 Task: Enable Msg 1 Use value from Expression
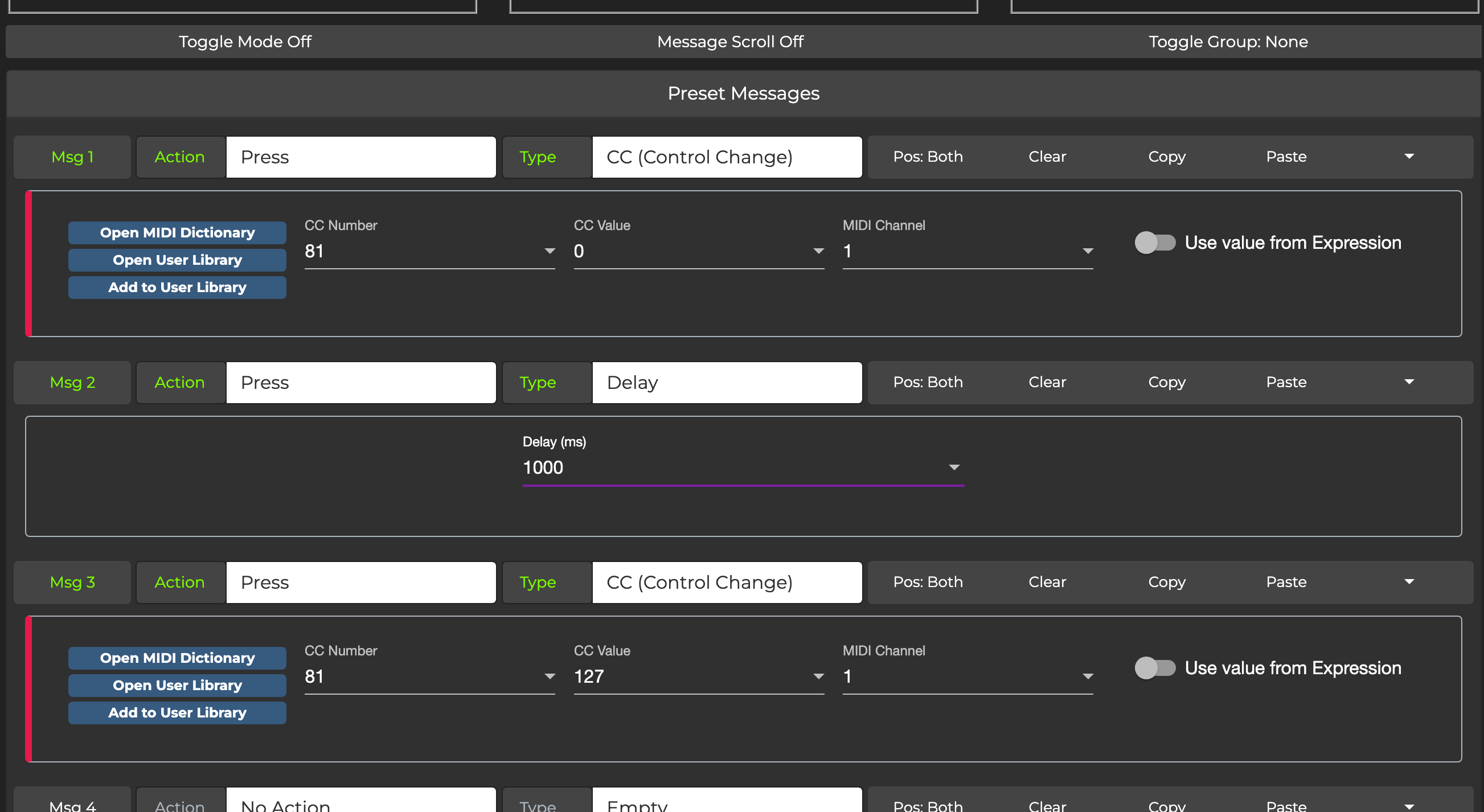pos(1154,243)
